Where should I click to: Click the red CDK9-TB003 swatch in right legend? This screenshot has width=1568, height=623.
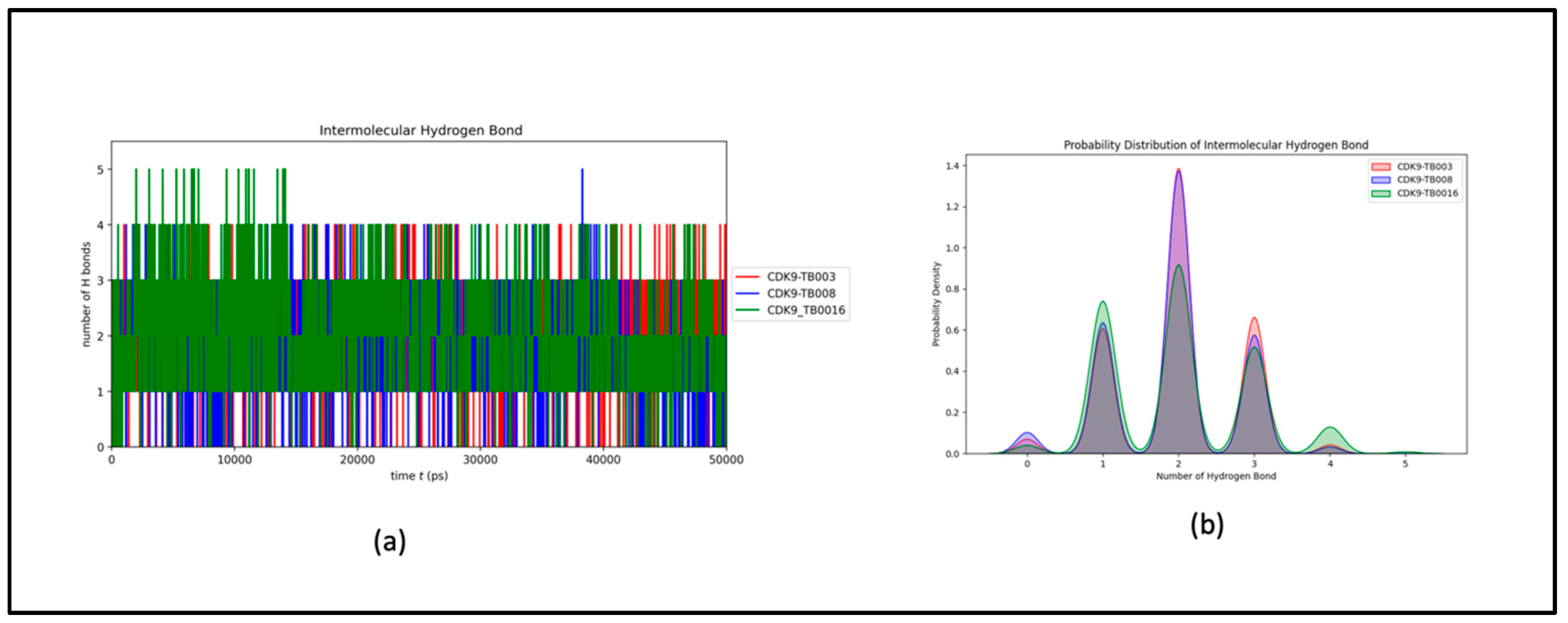click(x=1380, y=167)
